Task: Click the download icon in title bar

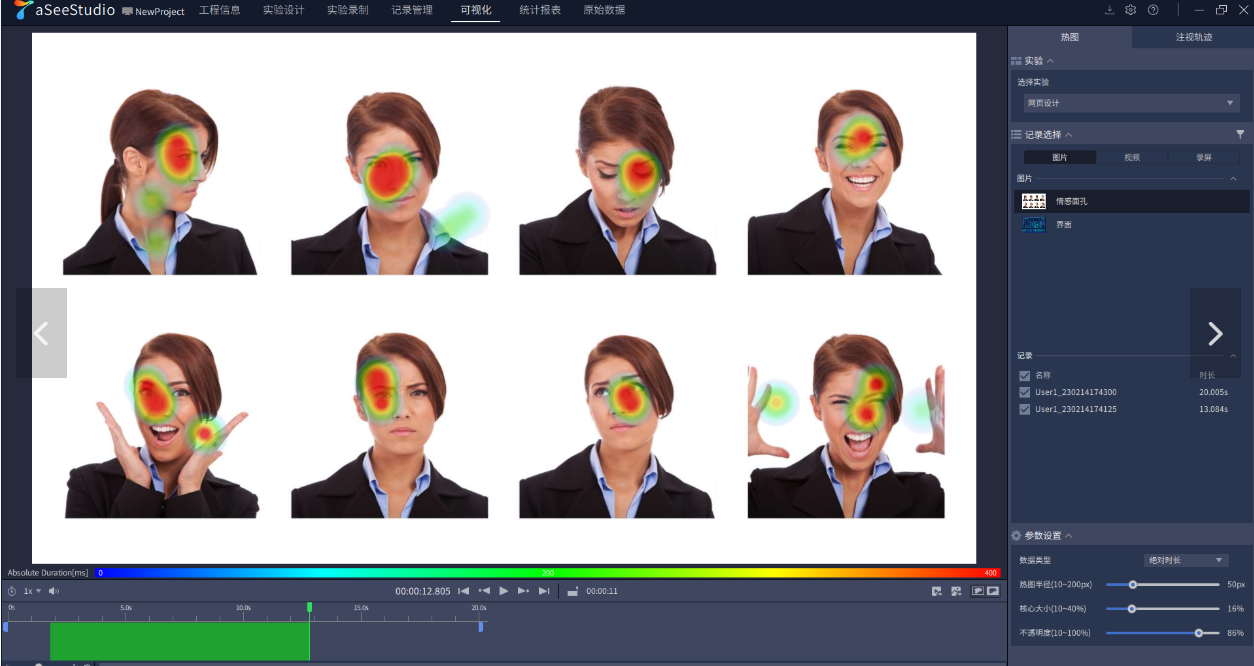Action: point(1109,10)
